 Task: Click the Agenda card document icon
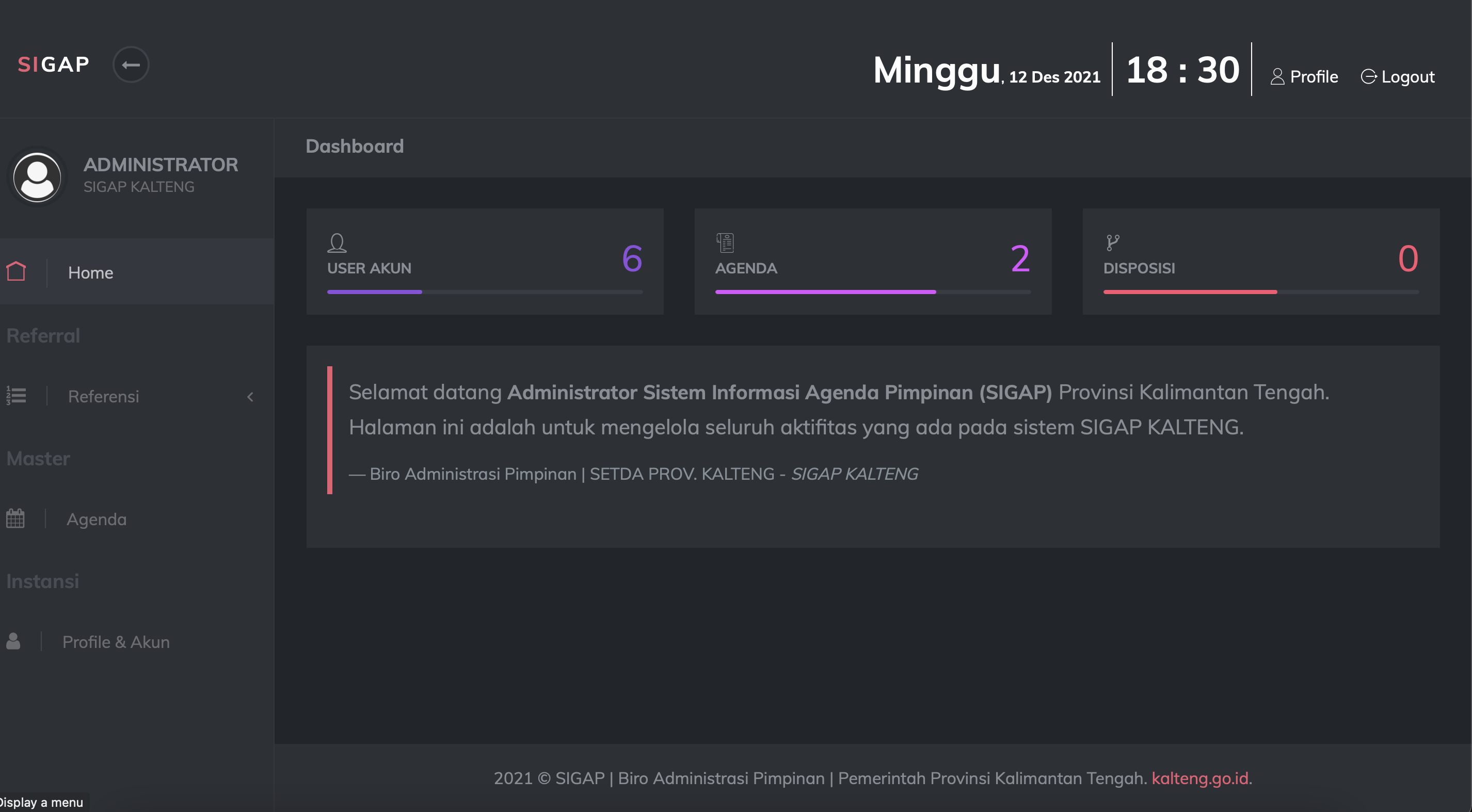(725, 242)
